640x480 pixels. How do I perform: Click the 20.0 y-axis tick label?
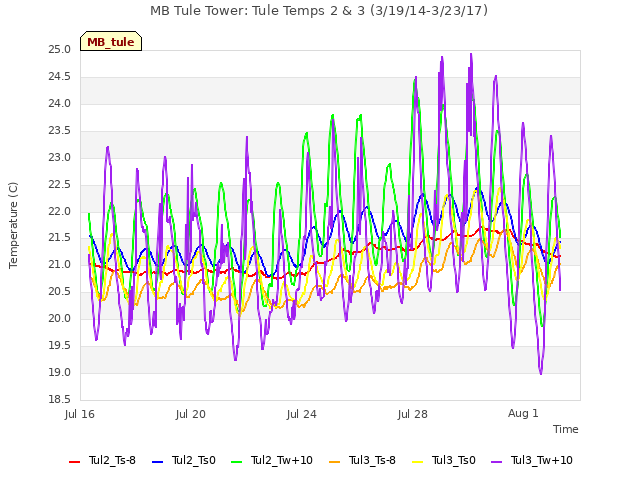[60, 319]
